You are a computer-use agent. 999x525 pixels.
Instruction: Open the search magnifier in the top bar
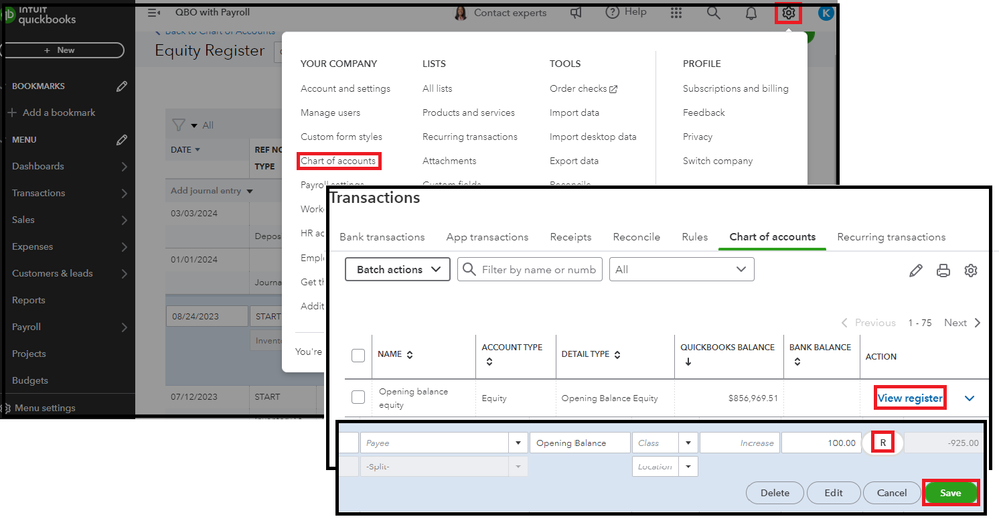point(714,13)
